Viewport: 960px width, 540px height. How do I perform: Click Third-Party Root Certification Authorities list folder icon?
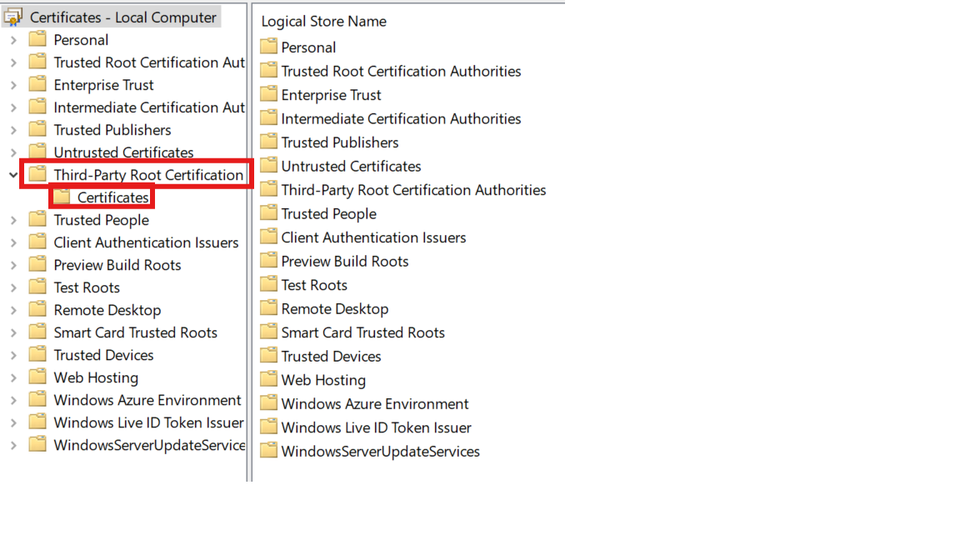(x=268, y=189)
